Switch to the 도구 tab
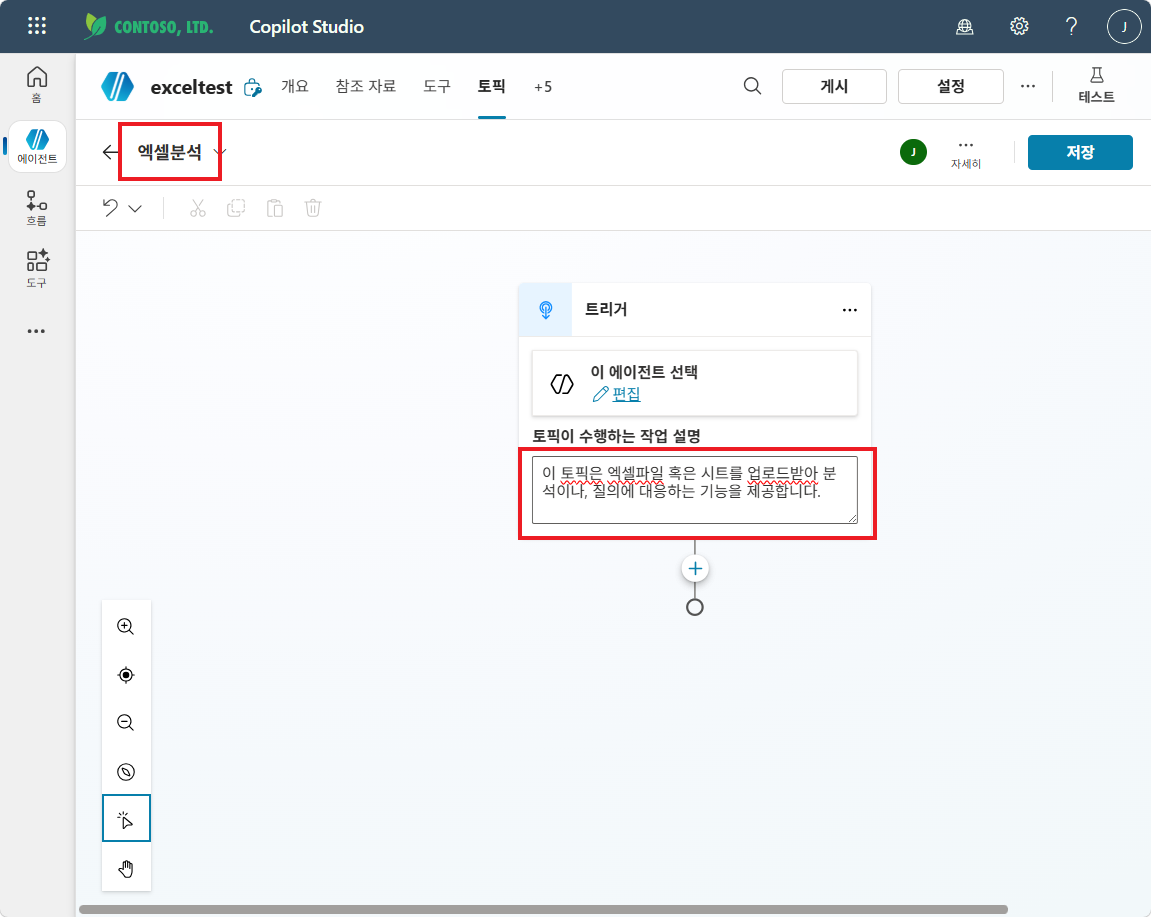The image size is (1151, 917). pyautogui.click(x=437, y=86)
